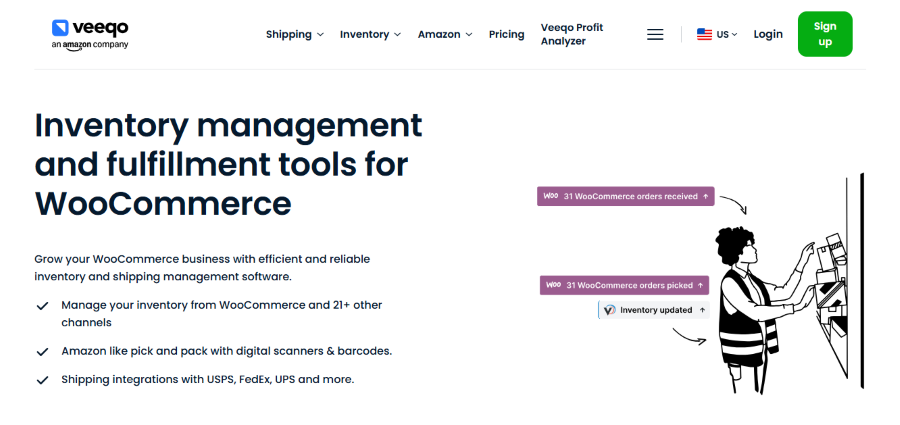Click the 'Inventory updated' badge
The height and width of the screenshot is (425, 900).
click(654, 310)
